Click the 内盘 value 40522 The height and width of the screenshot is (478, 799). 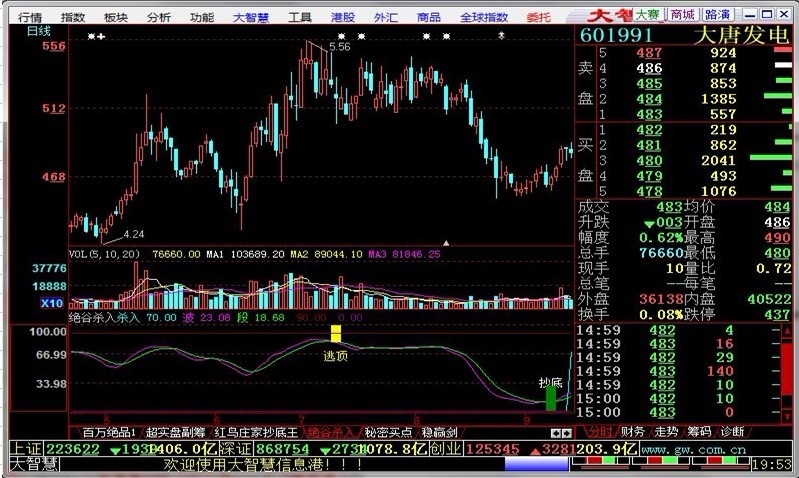[x=769, y=299]
